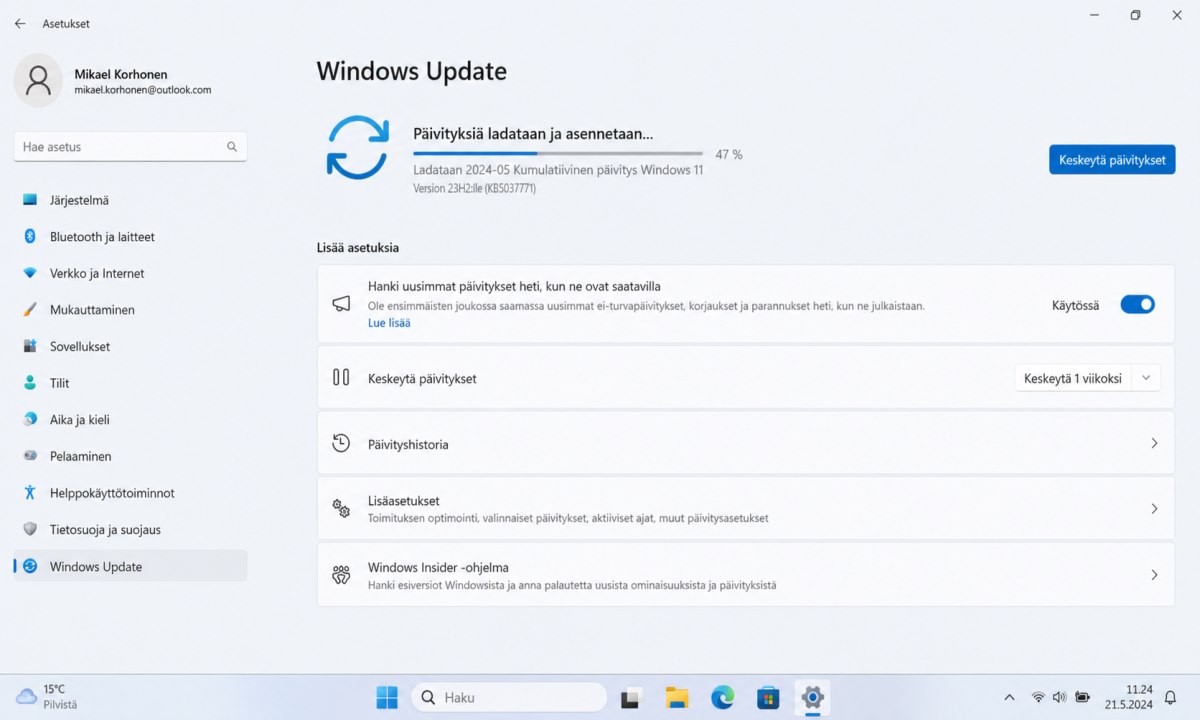This screenshot has width=1200, height=720.
Task: Click the Mukauttaminen paintbrush icon
Action: pos(30,310)
